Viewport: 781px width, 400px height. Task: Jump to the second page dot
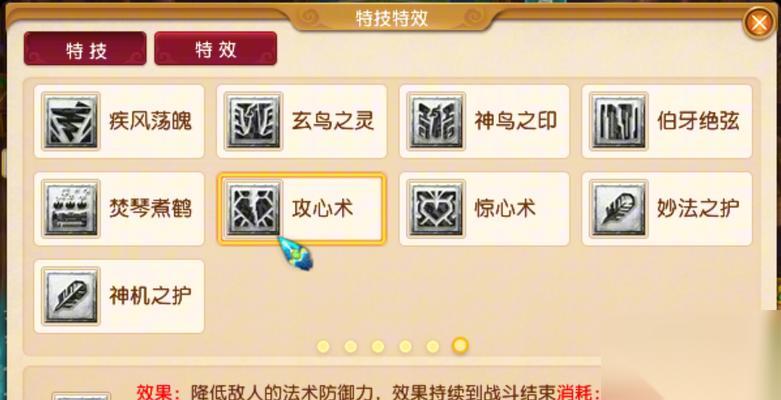(351, 346)
